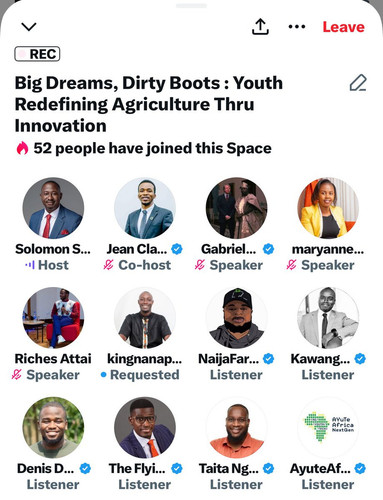Tap Jean Cla... verified badge
This screenshot has width=383, height=500.
coord(177,249)
